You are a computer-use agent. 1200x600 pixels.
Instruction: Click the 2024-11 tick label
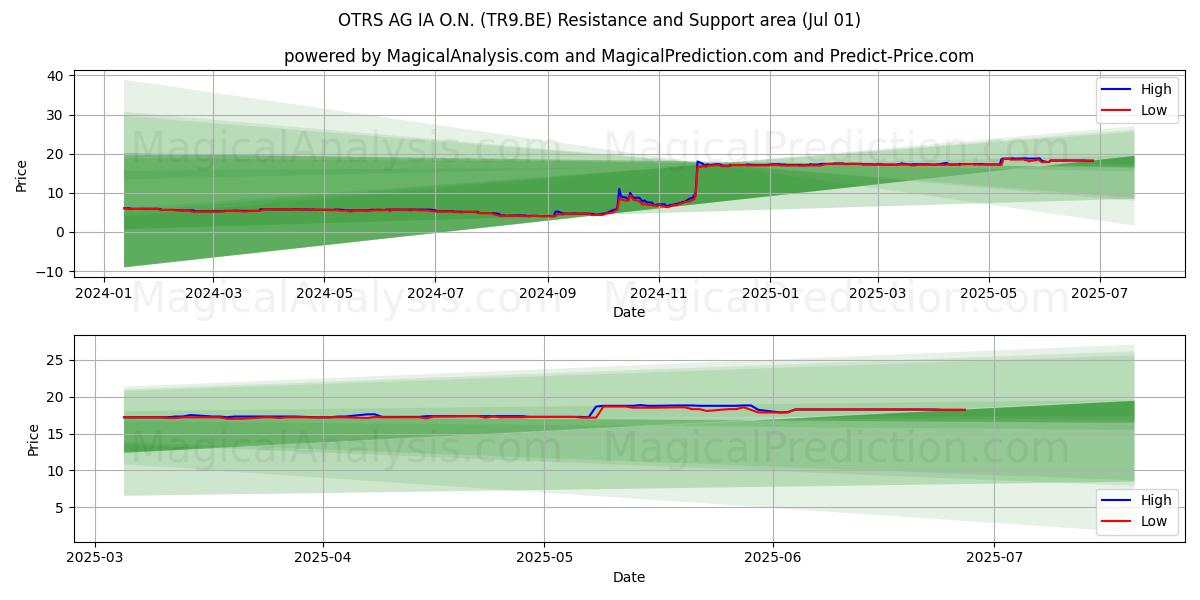click(x=658, y=294)
